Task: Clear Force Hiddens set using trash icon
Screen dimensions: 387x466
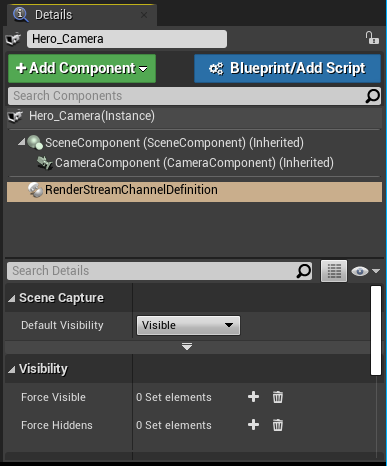Action: (278, 425)
